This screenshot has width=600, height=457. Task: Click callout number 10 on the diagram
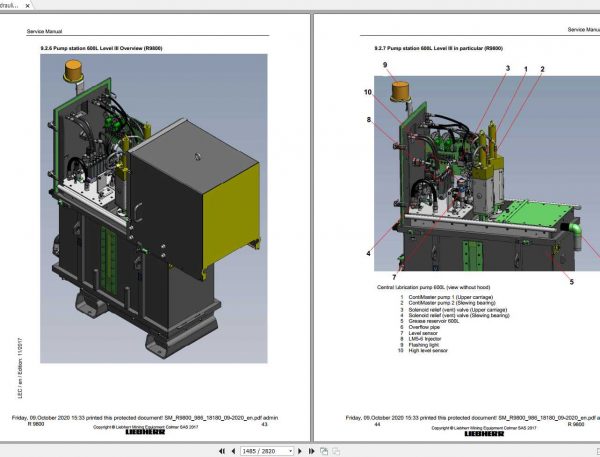click(368, 92)
